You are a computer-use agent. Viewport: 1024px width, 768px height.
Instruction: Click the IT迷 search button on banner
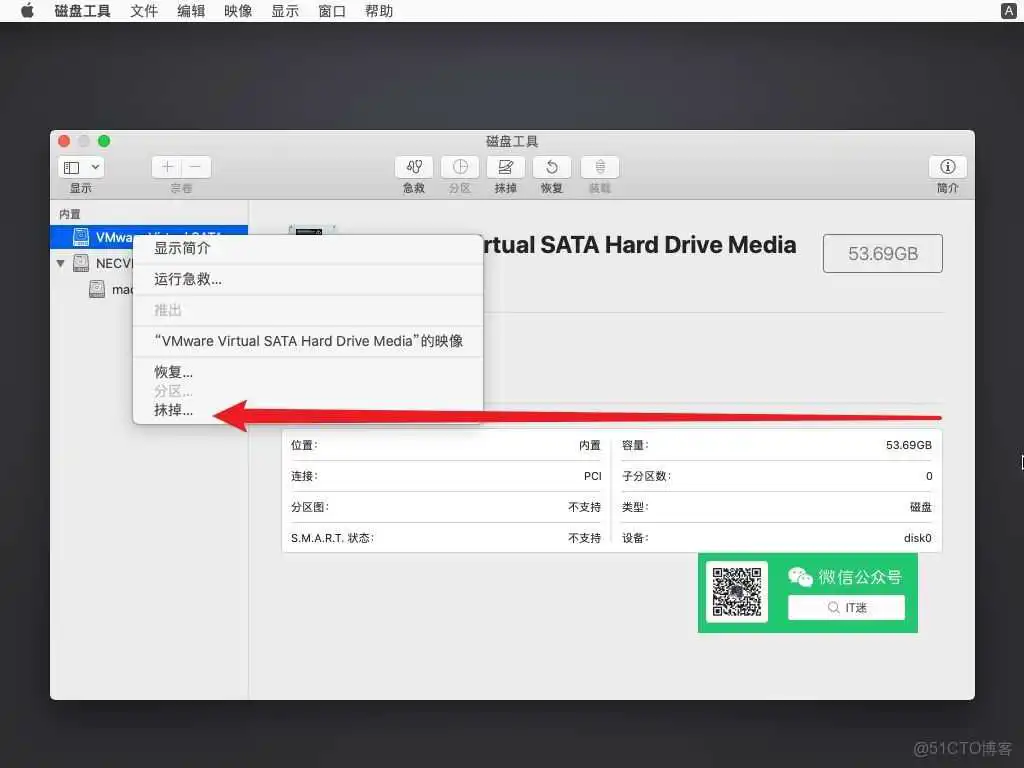point(846,607)
